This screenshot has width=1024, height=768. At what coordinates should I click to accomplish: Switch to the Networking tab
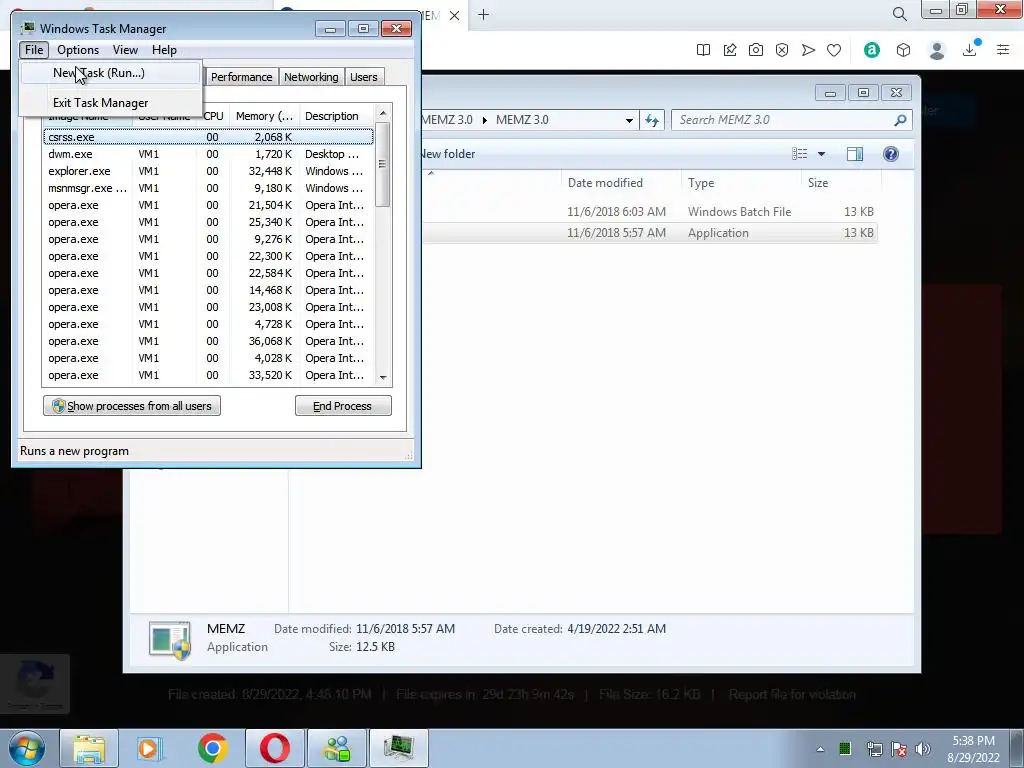click(311, 77)
